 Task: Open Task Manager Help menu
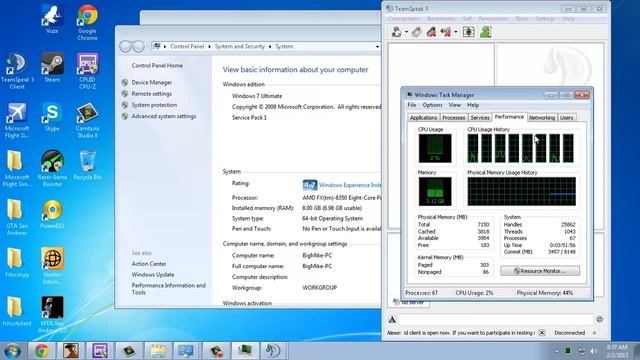473,105
